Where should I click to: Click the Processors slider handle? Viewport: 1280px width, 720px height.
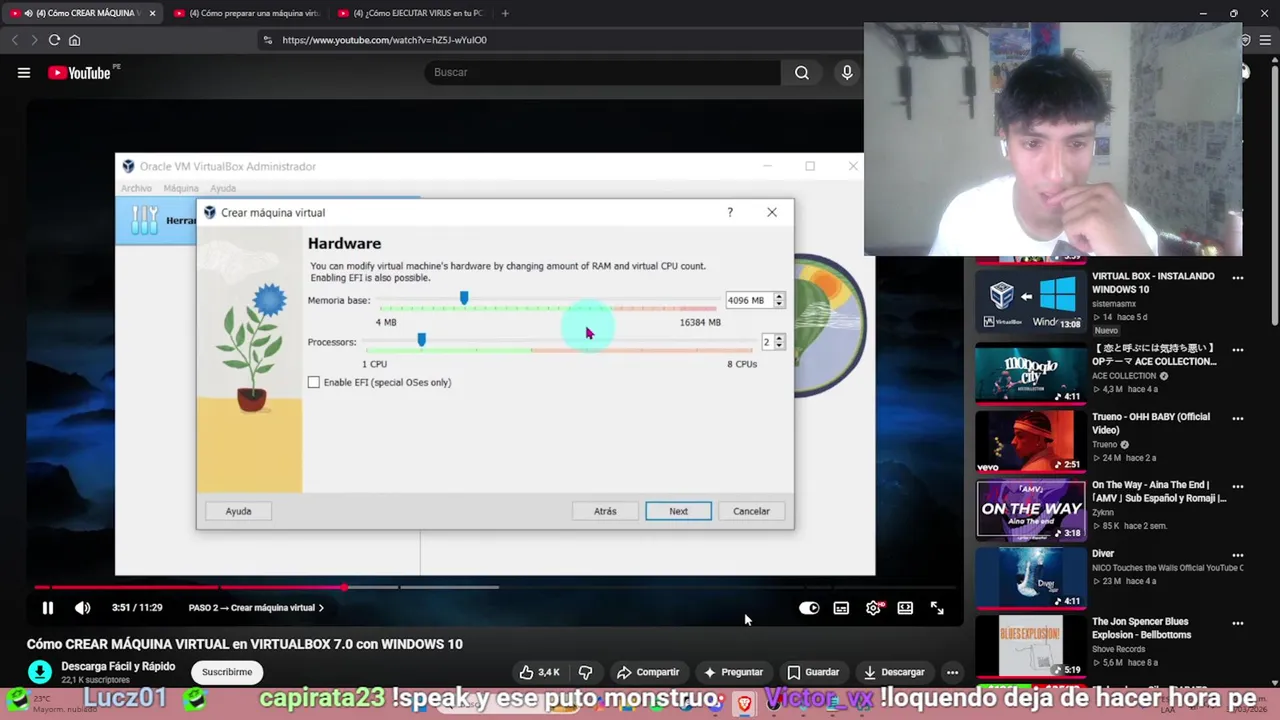[421, 340]
